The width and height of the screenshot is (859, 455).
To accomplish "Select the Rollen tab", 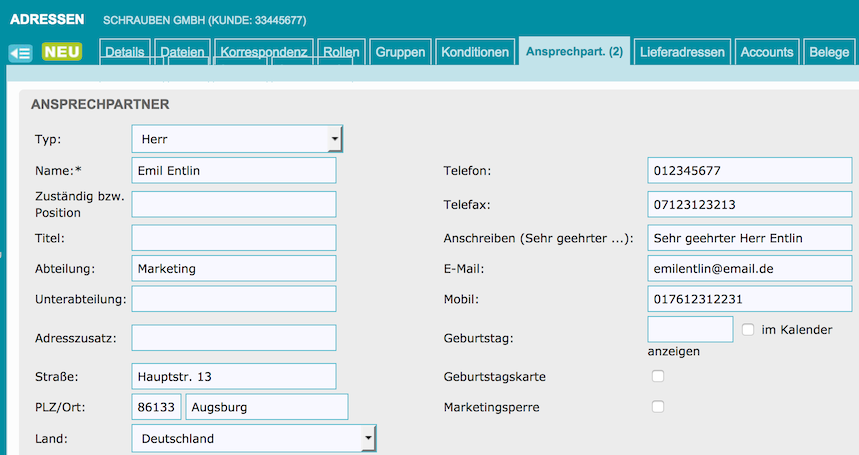I will pyautogui.click(x=341, y=52).
